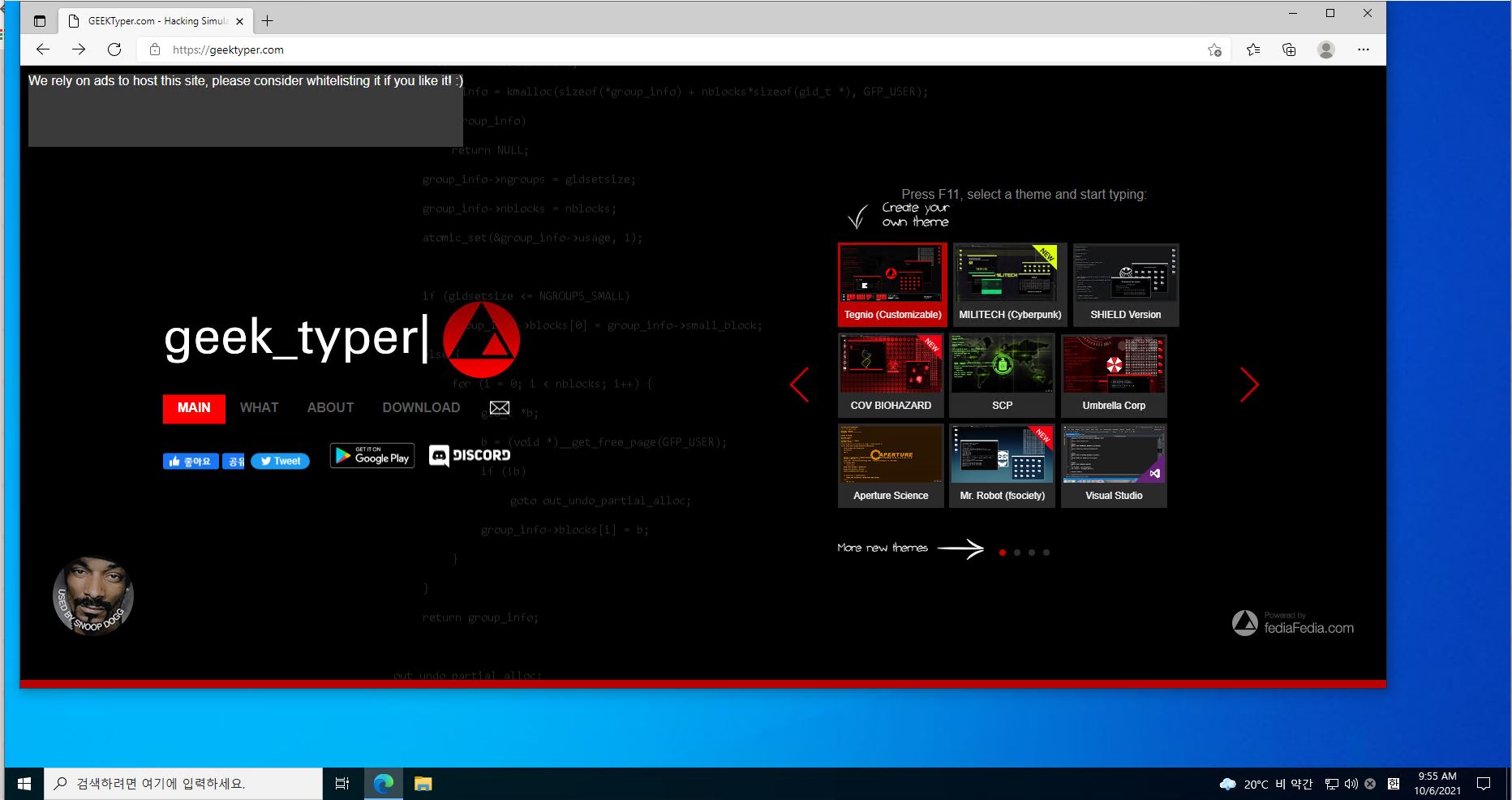
Task: Select the second theme page dot
Action: 1017,553
